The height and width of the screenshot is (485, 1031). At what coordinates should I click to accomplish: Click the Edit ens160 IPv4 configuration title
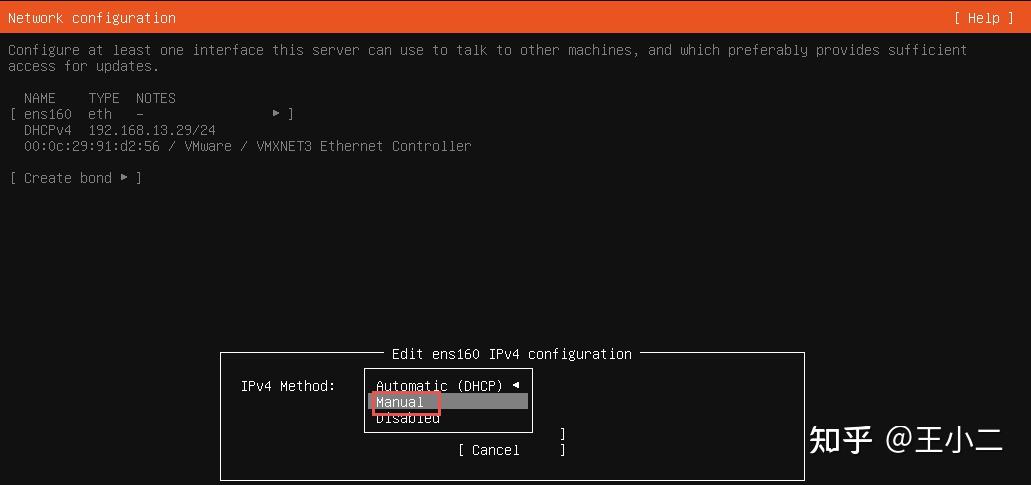point(512,354)
